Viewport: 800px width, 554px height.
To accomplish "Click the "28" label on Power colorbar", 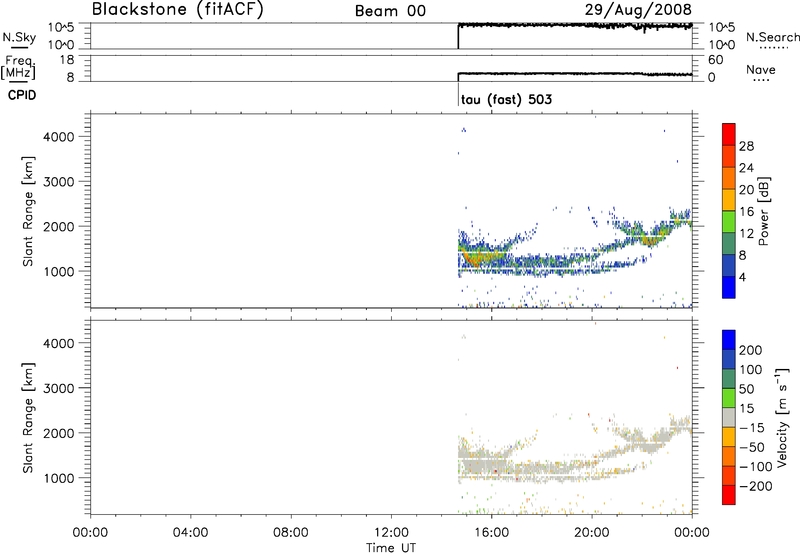I will click(746, 146).
